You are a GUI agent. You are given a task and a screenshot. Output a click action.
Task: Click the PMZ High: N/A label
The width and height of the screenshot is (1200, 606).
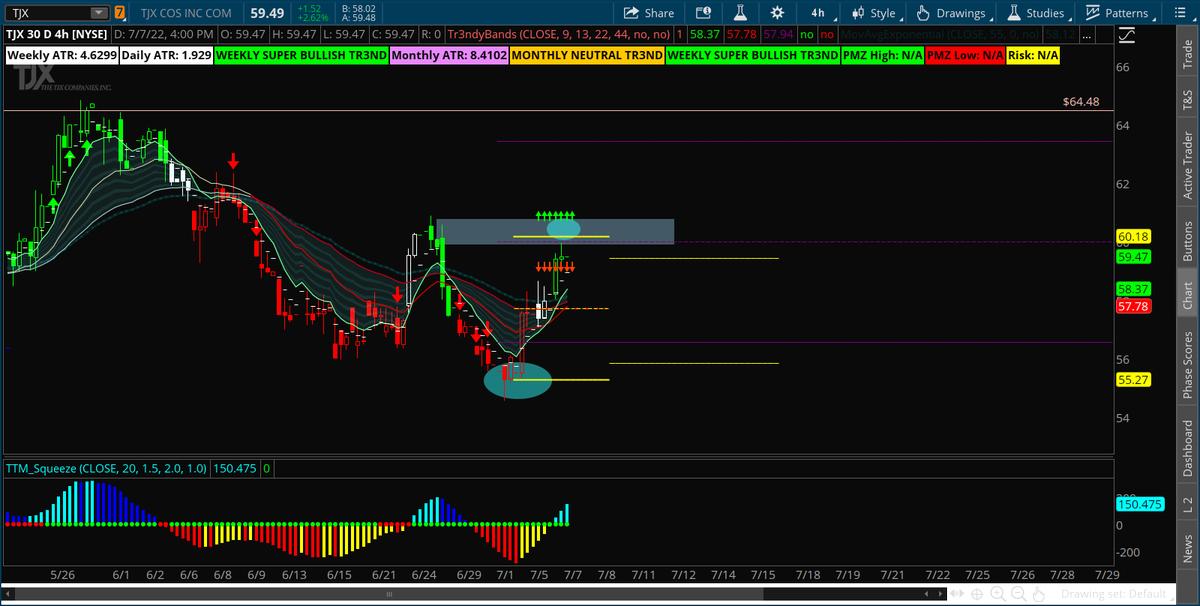(x=884, y=56)
